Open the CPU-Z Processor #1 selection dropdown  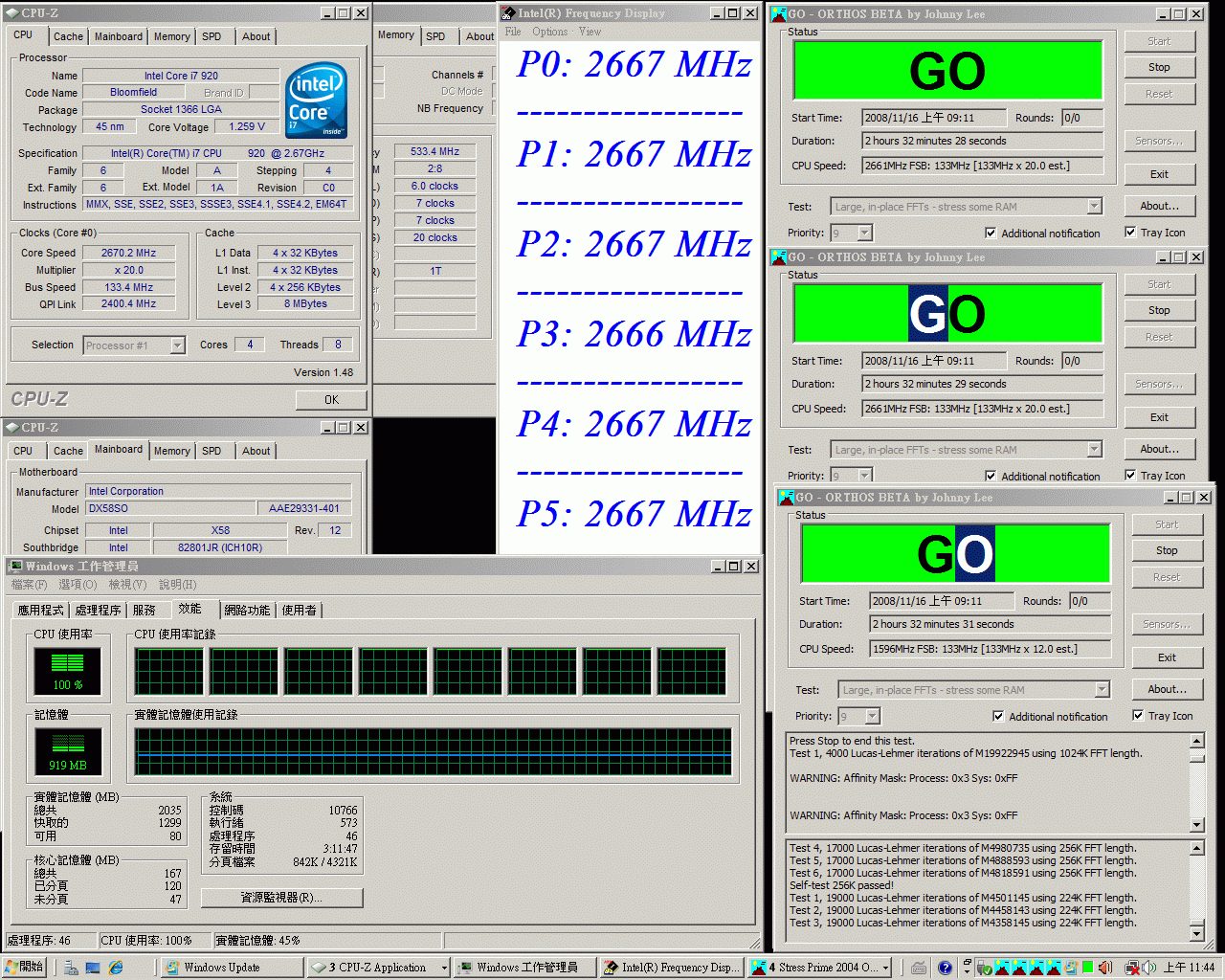pyautogui.click(x=177, y=345)
